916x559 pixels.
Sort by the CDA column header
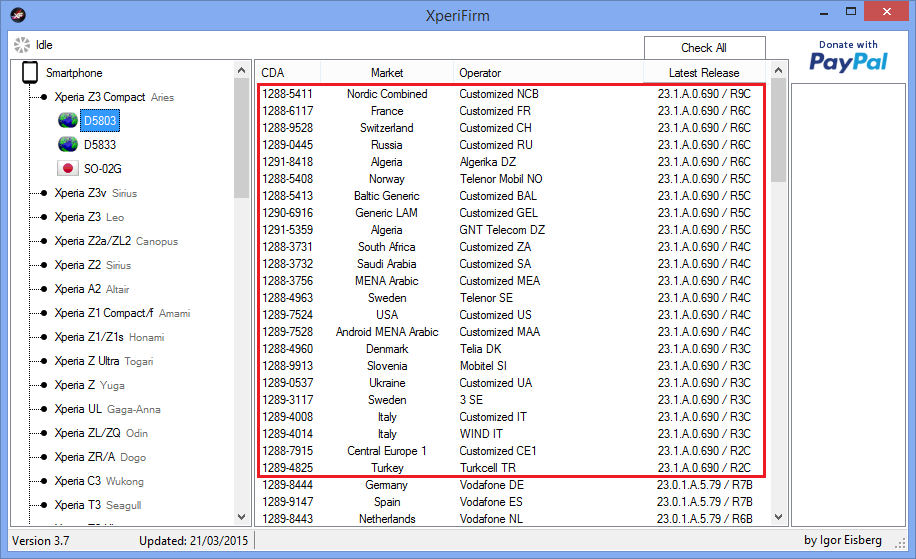[x=288, y=72]
